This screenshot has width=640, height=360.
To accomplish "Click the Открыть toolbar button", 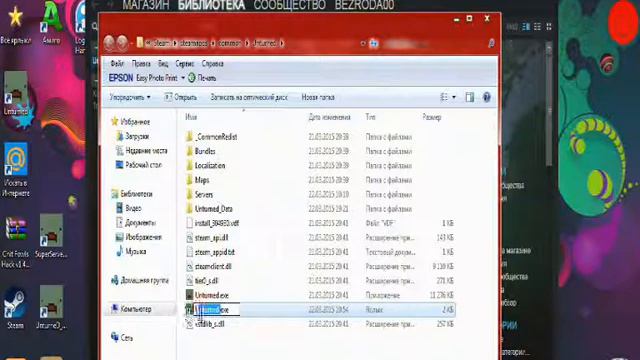I will pos(180,98).
